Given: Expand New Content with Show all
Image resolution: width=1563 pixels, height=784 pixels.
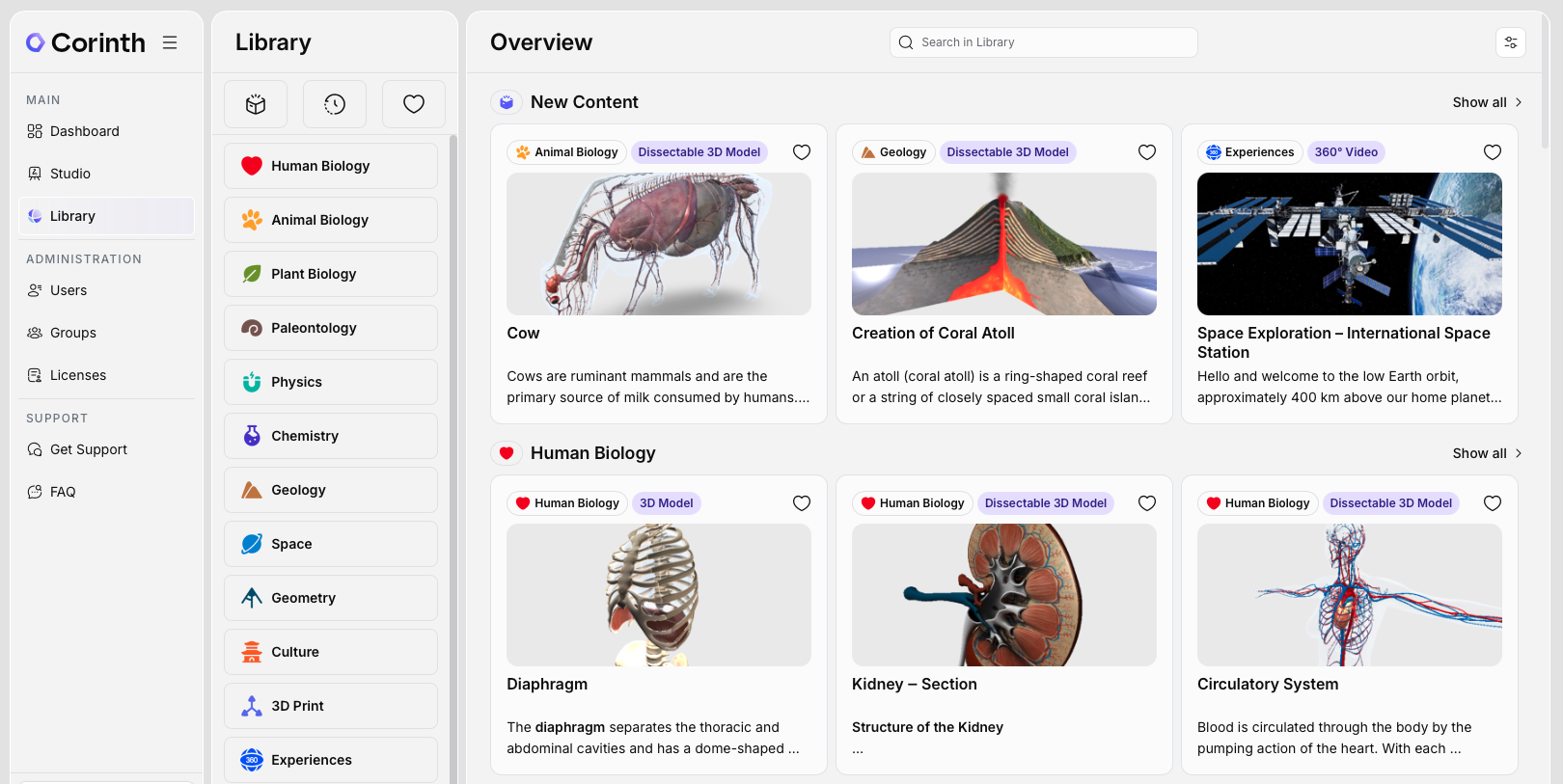Looking at the screenshot, I should (1487, 102).
